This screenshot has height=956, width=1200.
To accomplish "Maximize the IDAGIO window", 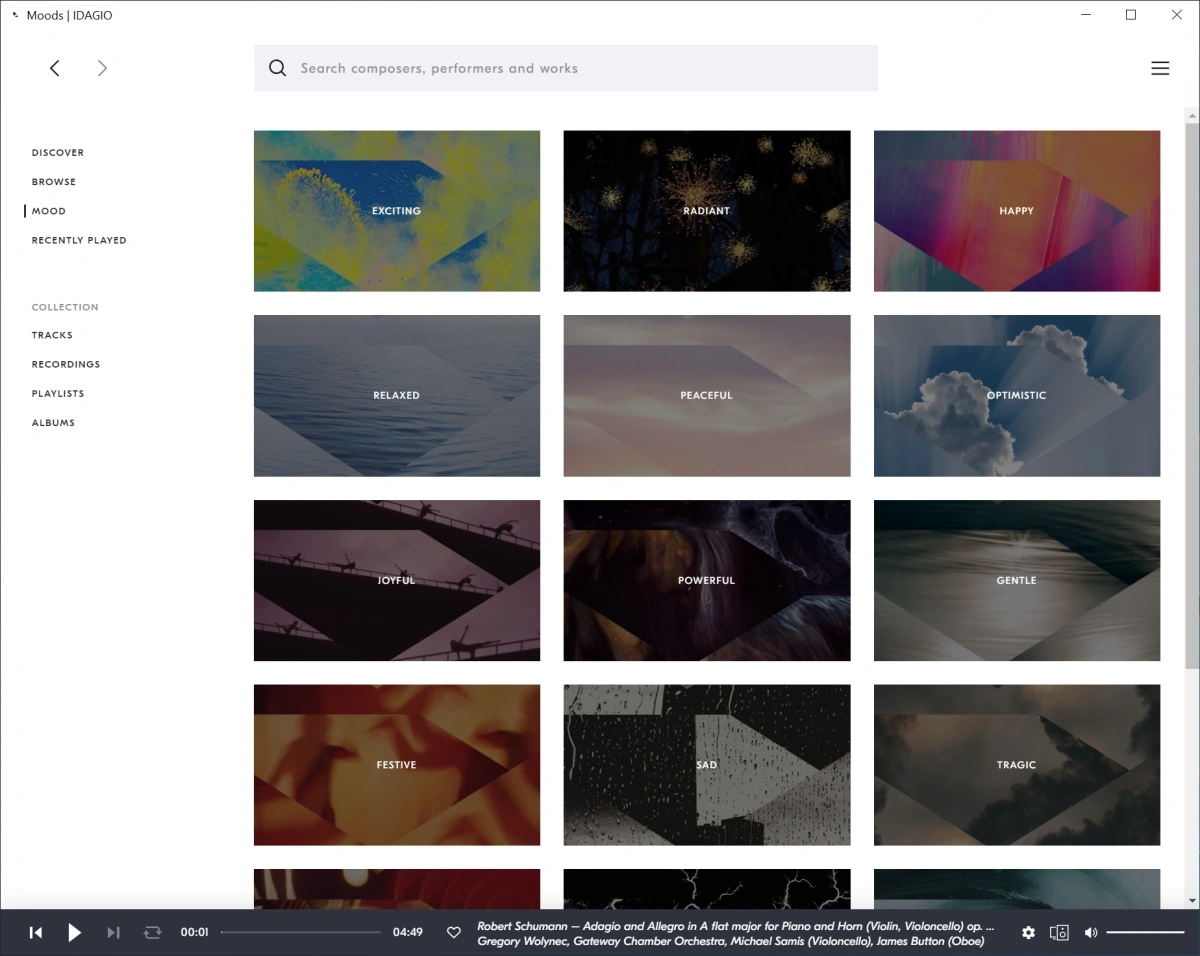I will [x=1131, y=15].
